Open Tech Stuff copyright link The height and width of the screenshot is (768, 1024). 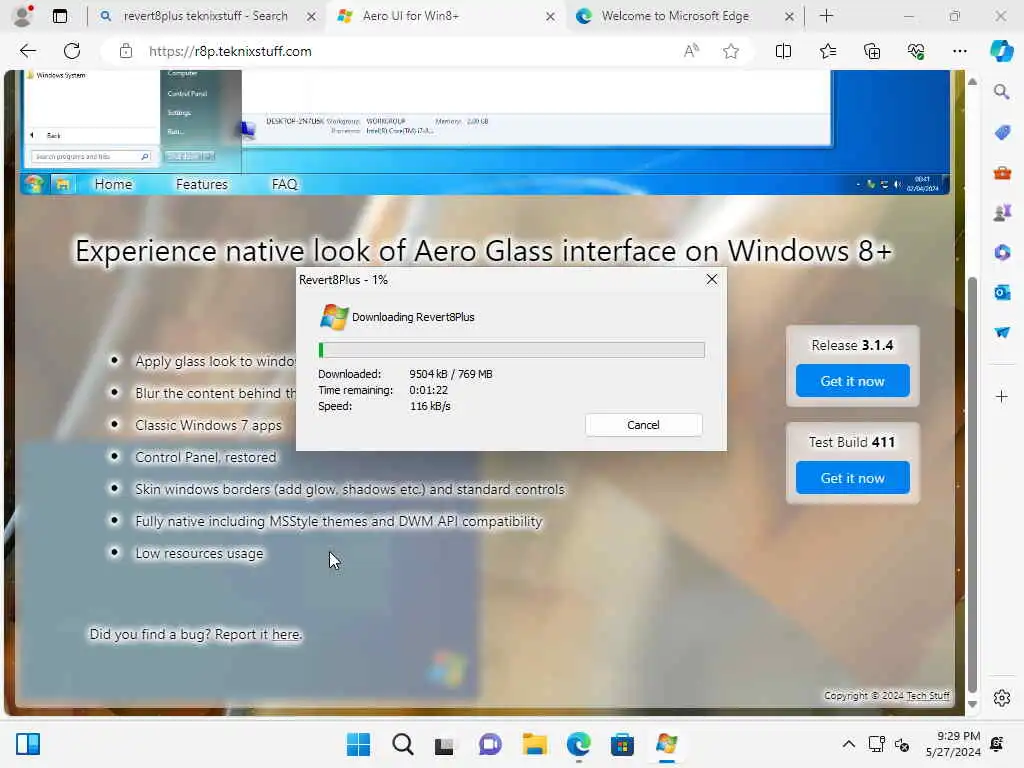[928, 696]
